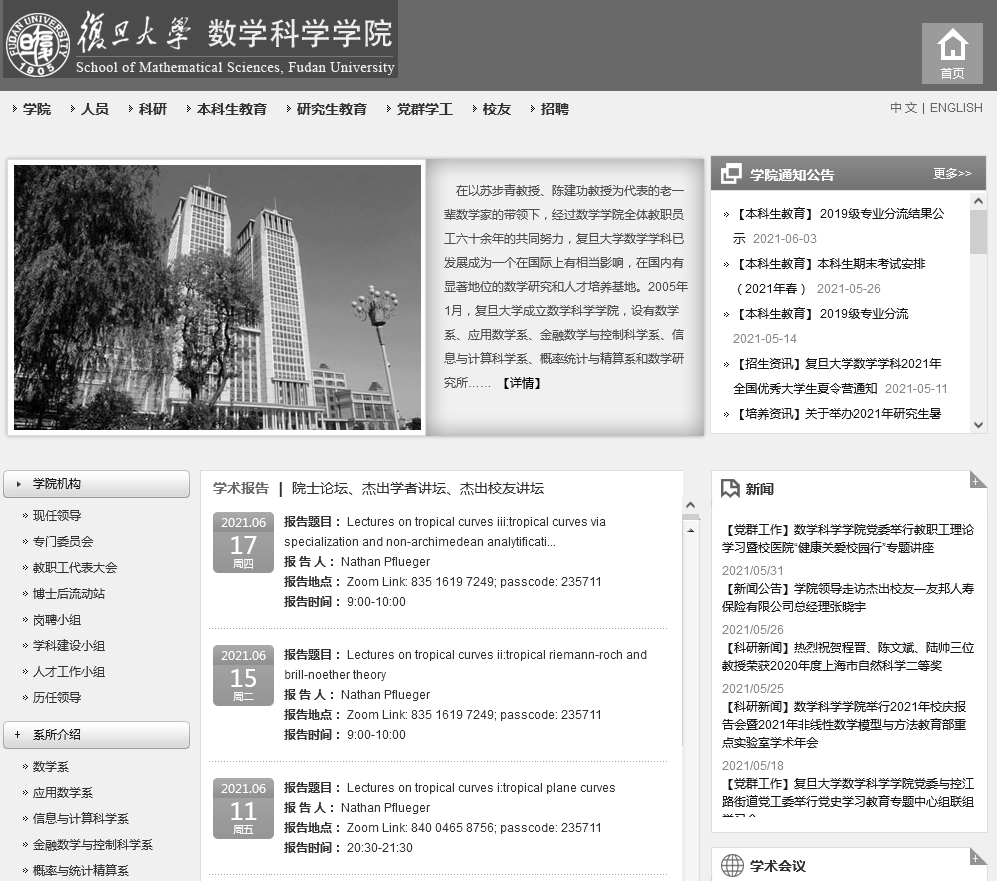Open 数学系 in the sidebar

(x=51, y=767)
